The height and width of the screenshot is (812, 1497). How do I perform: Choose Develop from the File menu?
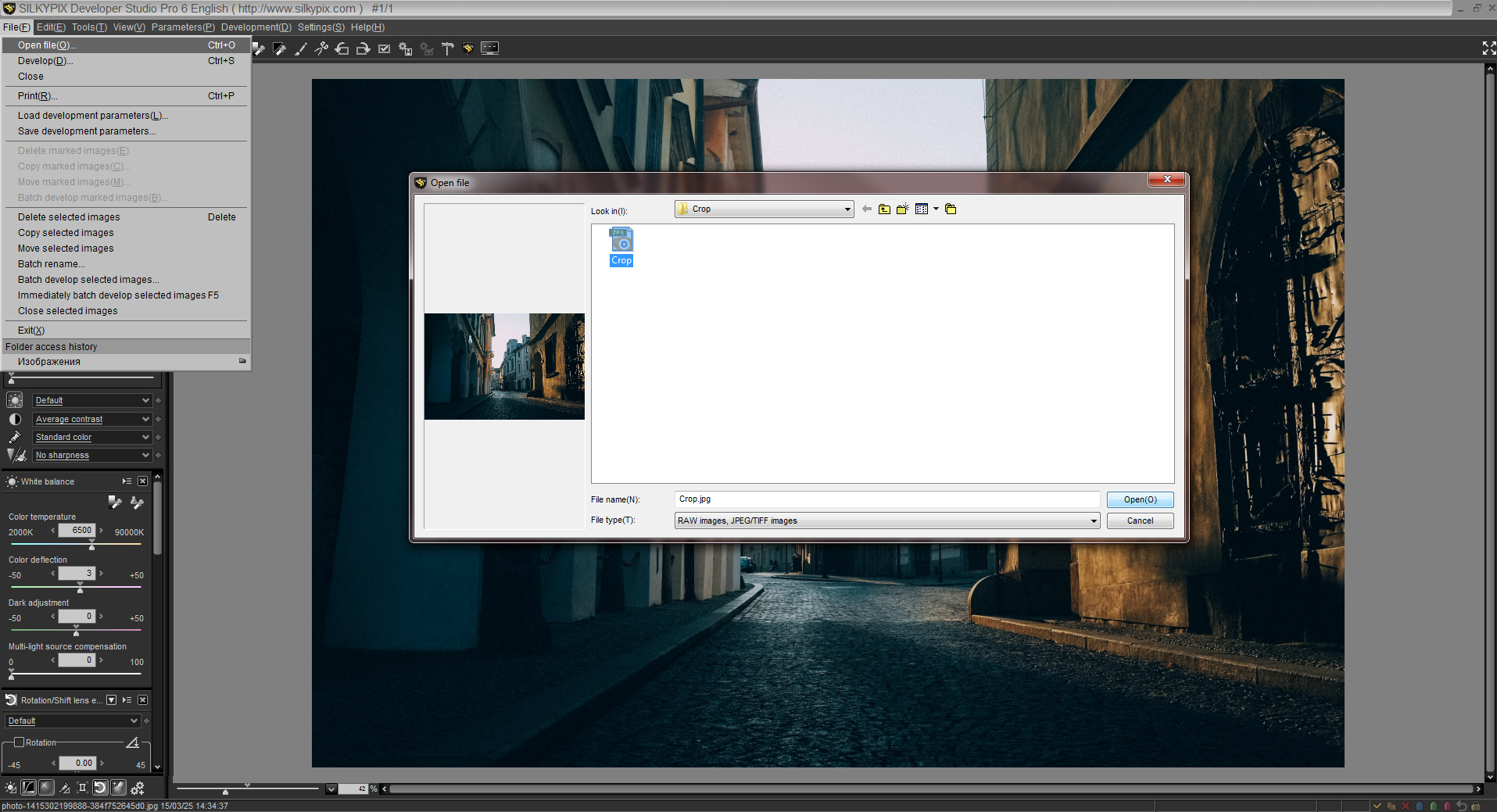pos(45,61)
